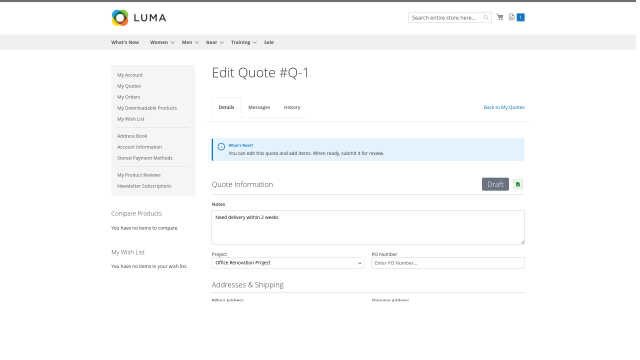Screen dimensions: 640x360
Task: Select the Details tab
Action: (x=226, y=107)
